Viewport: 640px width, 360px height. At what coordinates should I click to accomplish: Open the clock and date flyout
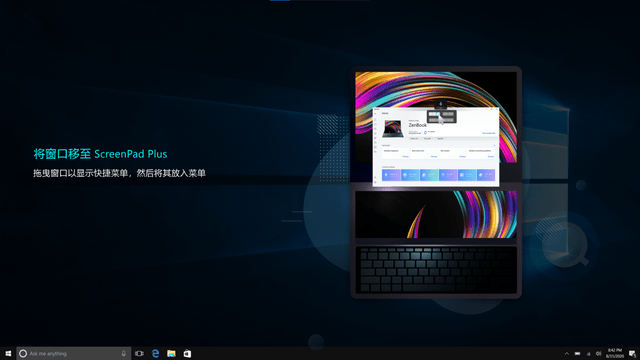click(614, 353)
